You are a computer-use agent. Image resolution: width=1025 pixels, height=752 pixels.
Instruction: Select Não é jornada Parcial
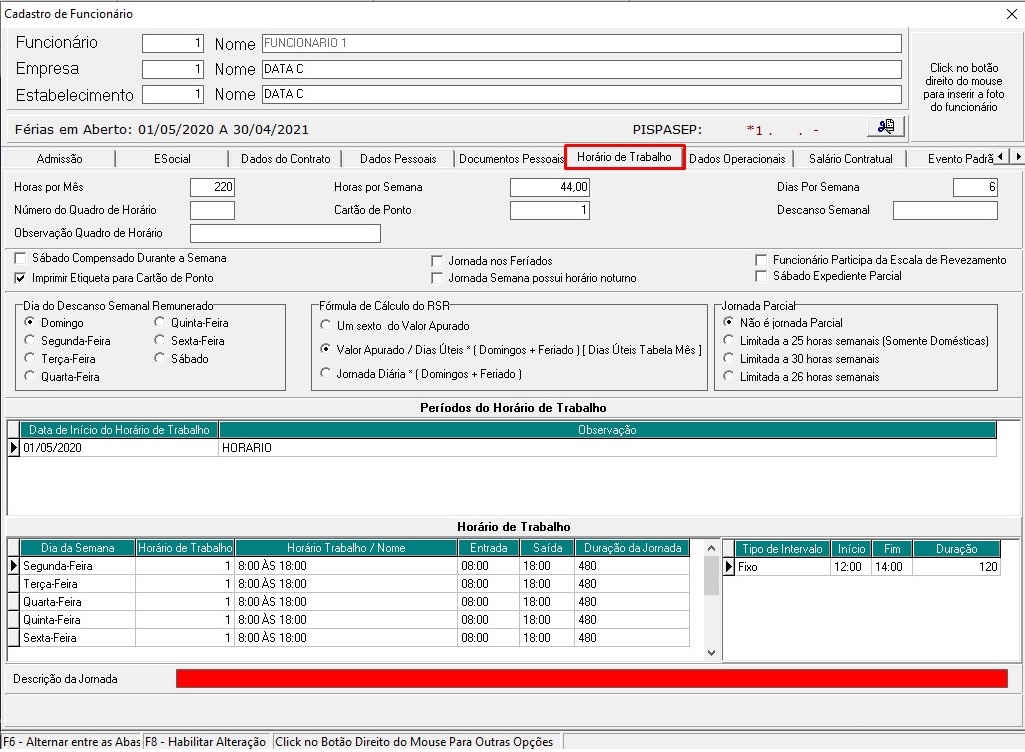[728, 322]
